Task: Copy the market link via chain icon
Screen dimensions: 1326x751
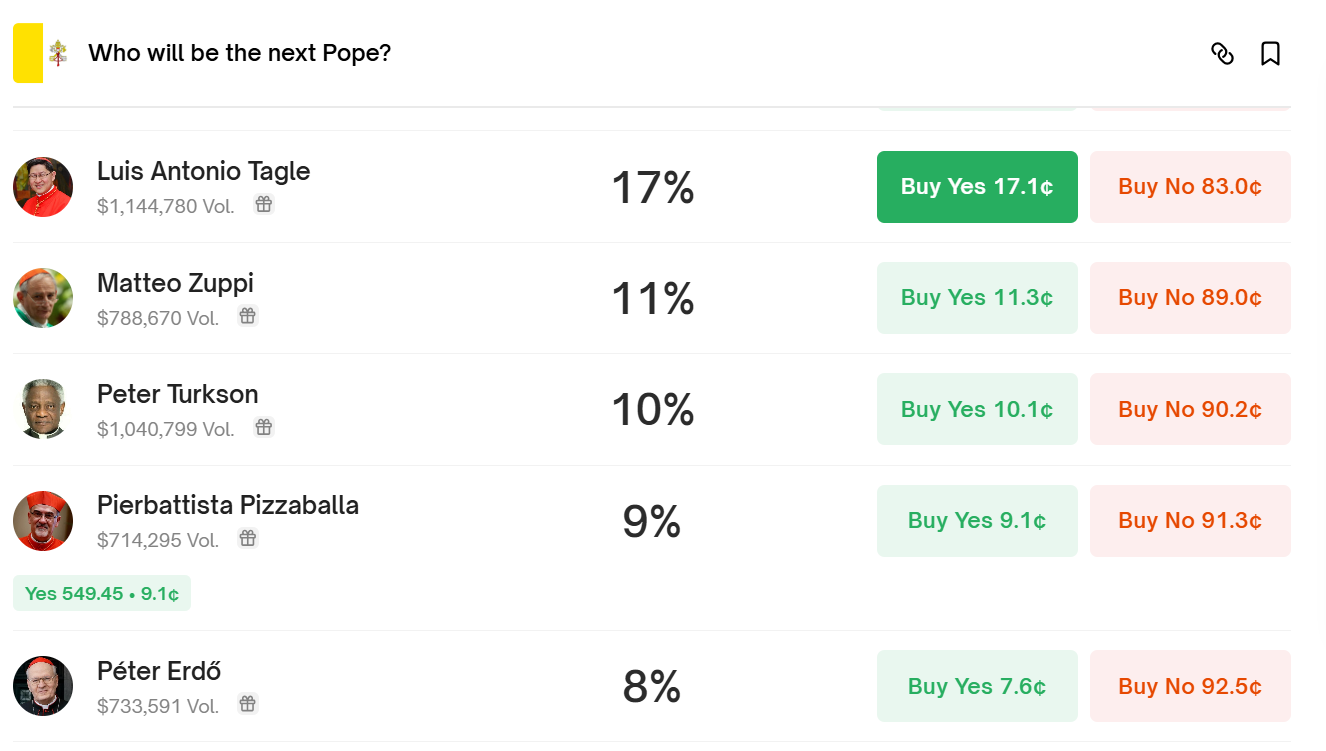Action: coord(1222,53)
